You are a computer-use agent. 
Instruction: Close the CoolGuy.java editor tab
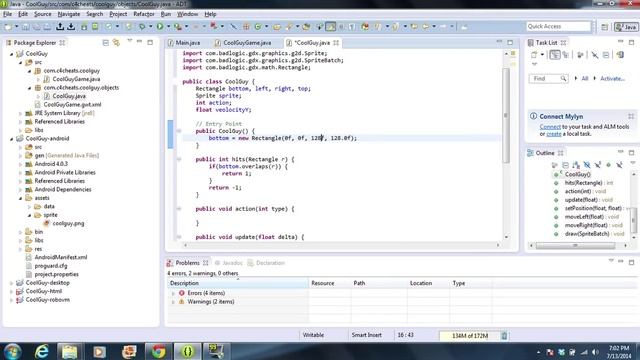point(336,42)
